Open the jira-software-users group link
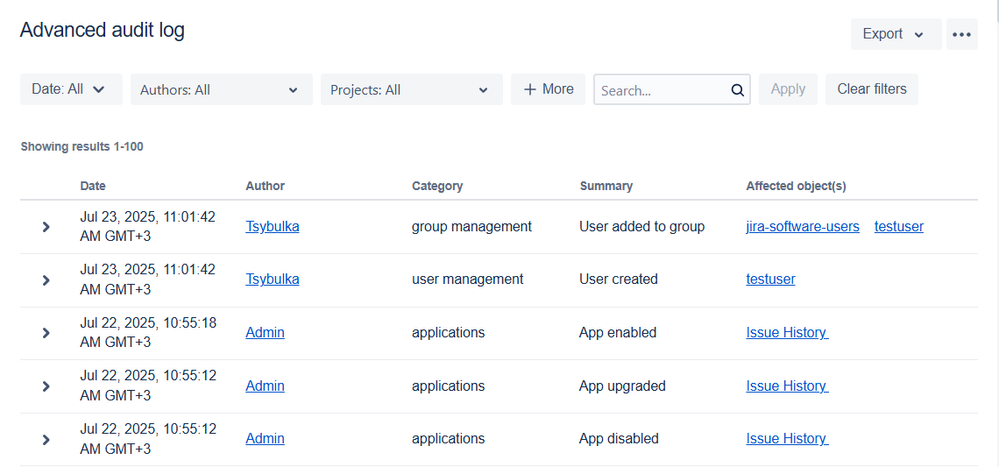999x467 pixels. (802, 226)
